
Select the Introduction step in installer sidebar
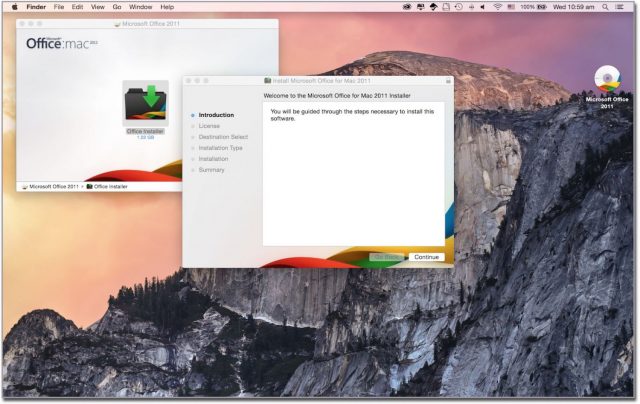(x=216, y=115)
